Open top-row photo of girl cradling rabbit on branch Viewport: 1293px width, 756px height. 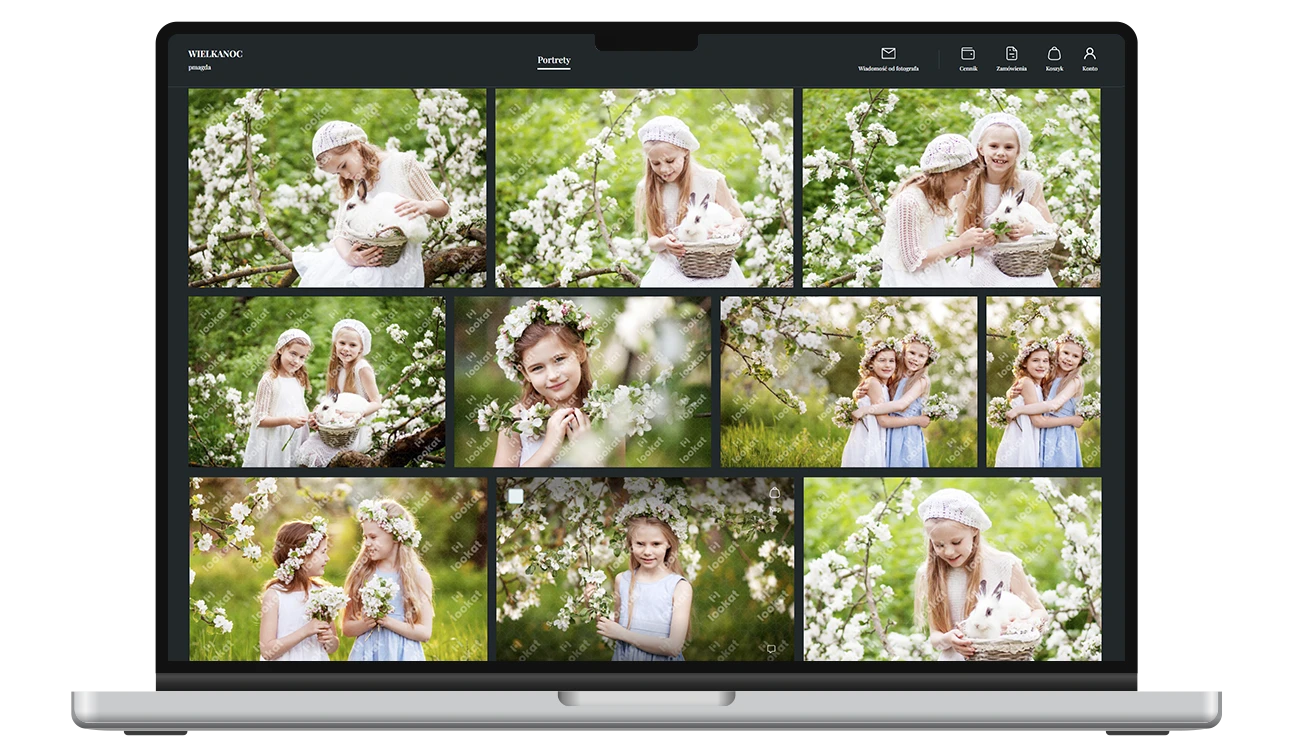(337, 188)
